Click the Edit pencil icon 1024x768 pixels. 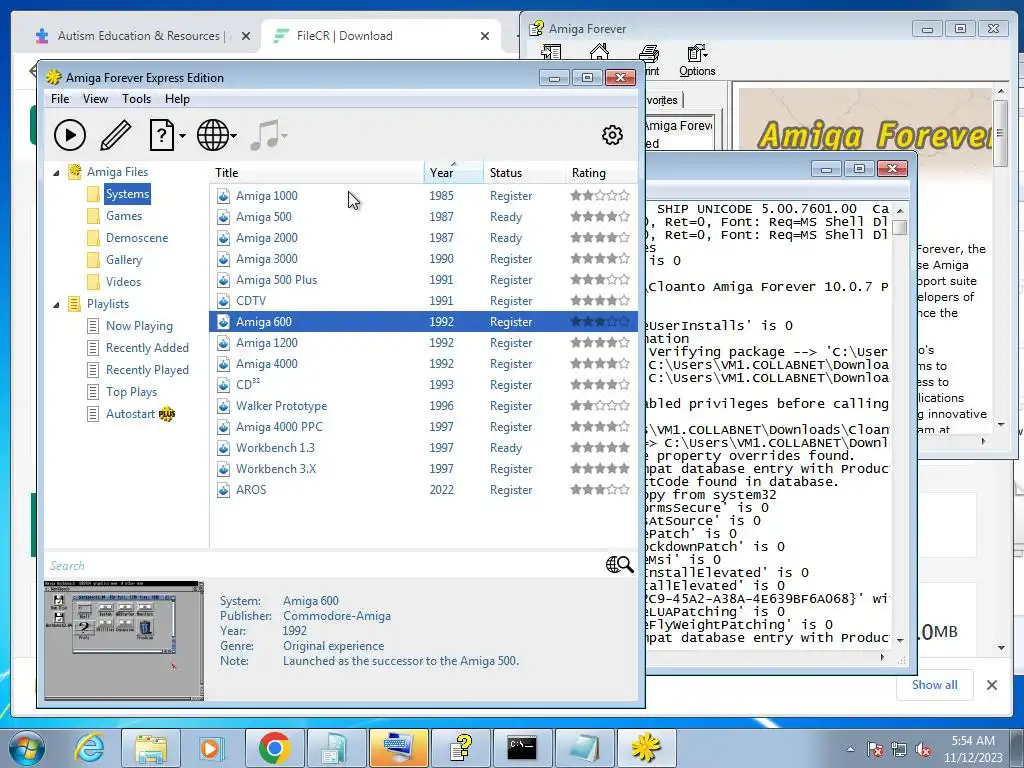(x=116, y=135)
